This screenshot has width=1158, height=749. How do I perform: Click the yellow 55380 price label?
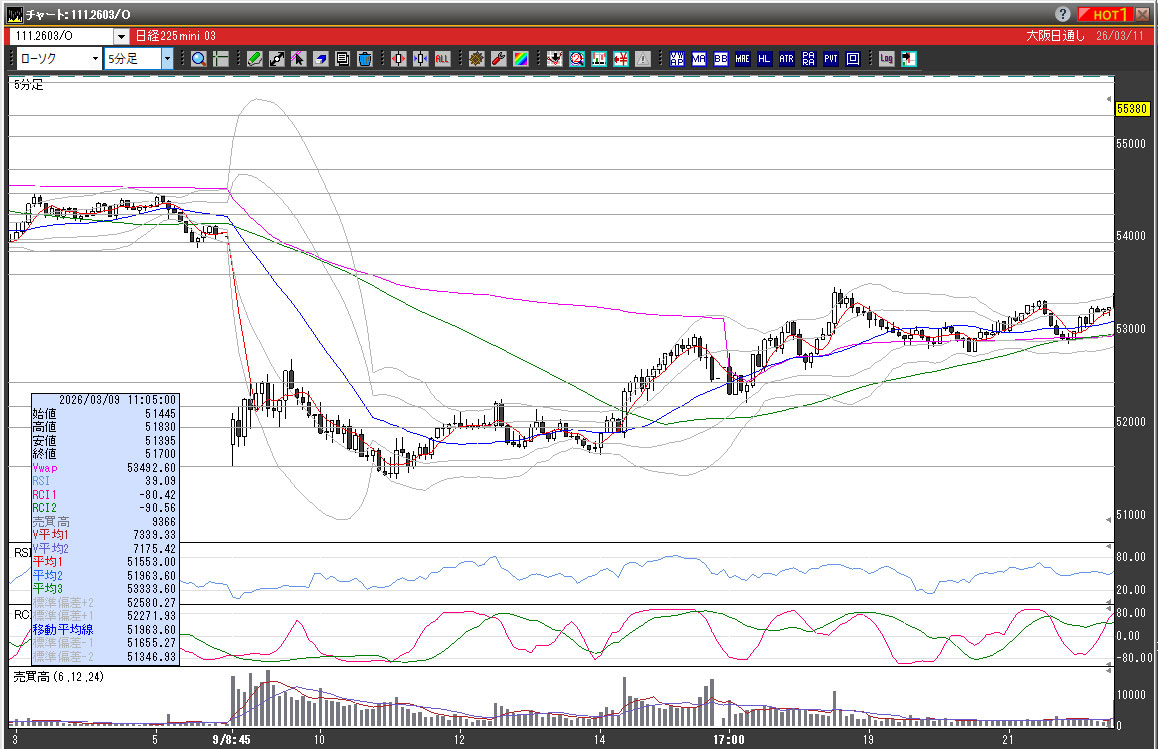coord(1131,108)
